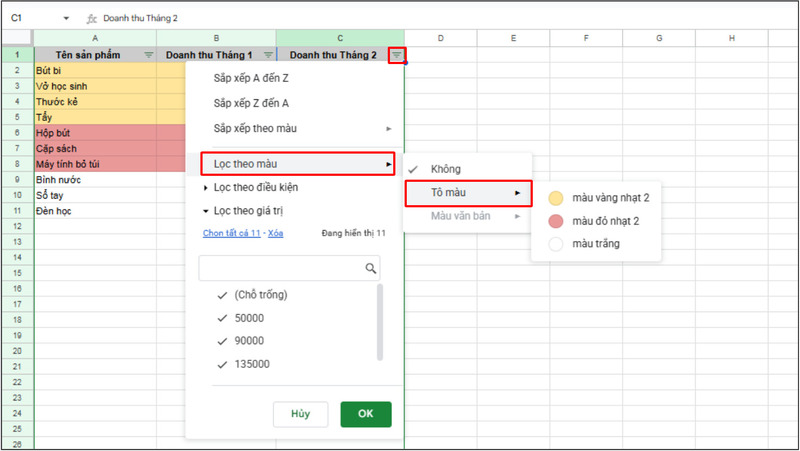Uncheck the 90000 filter value
Screen dimensions: 800x451
click(222, 341)
